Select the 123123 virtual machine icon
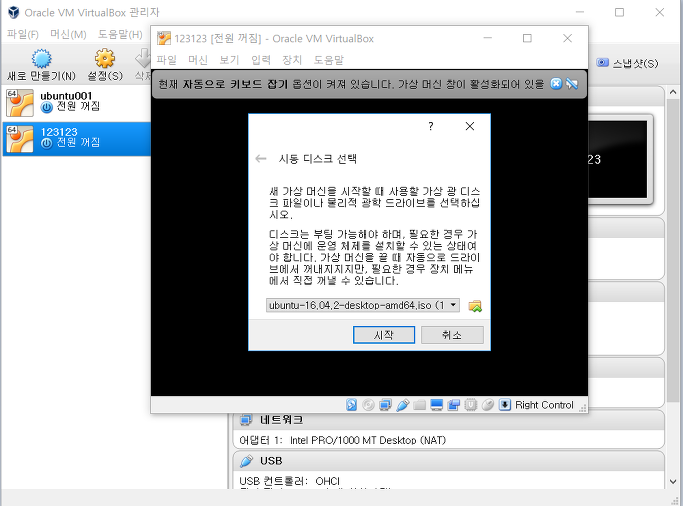This screenshot has height=506, width=683. point(20,139)
